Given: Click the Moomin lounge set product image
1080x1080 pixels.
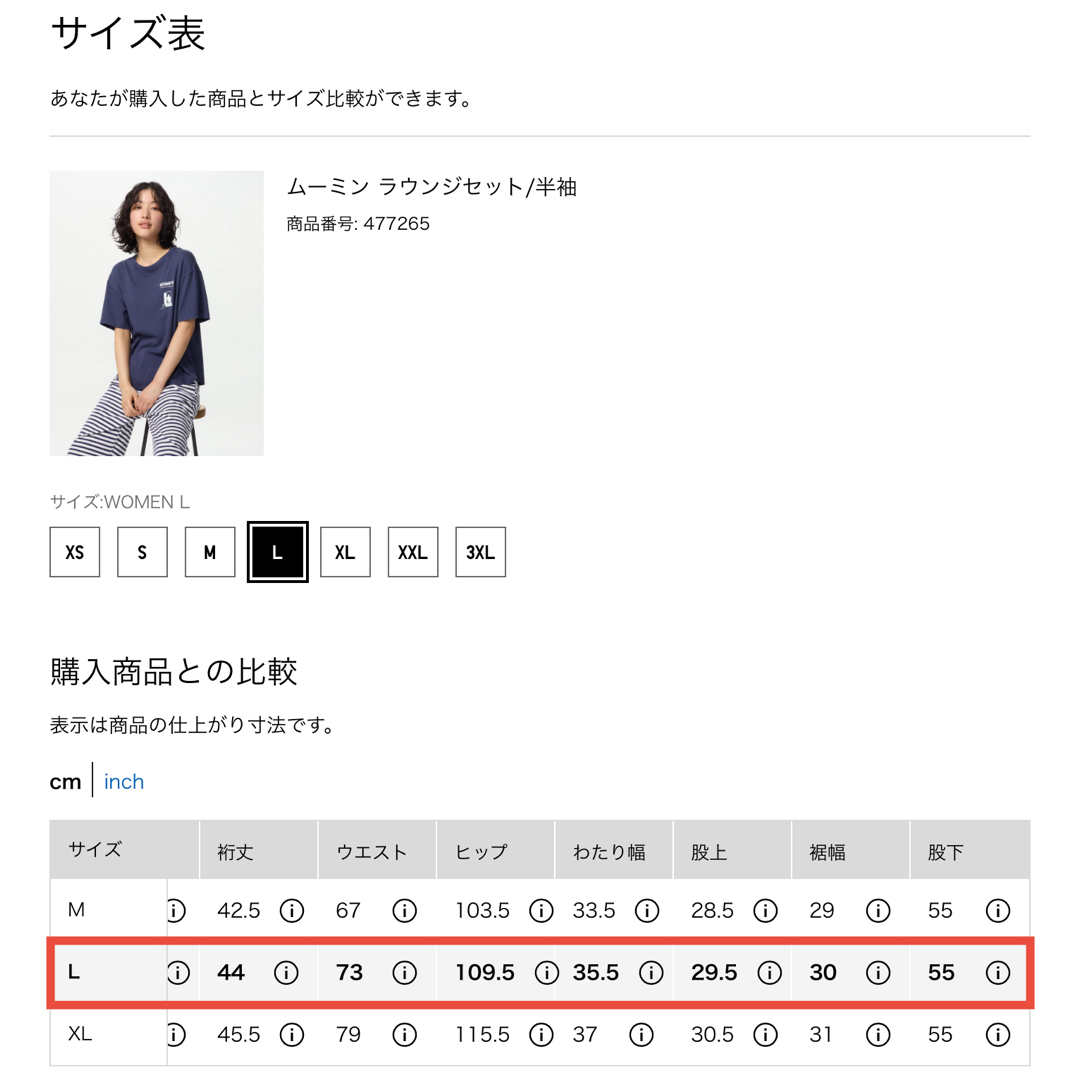Looking at the screenshot, I should (156, 313).
